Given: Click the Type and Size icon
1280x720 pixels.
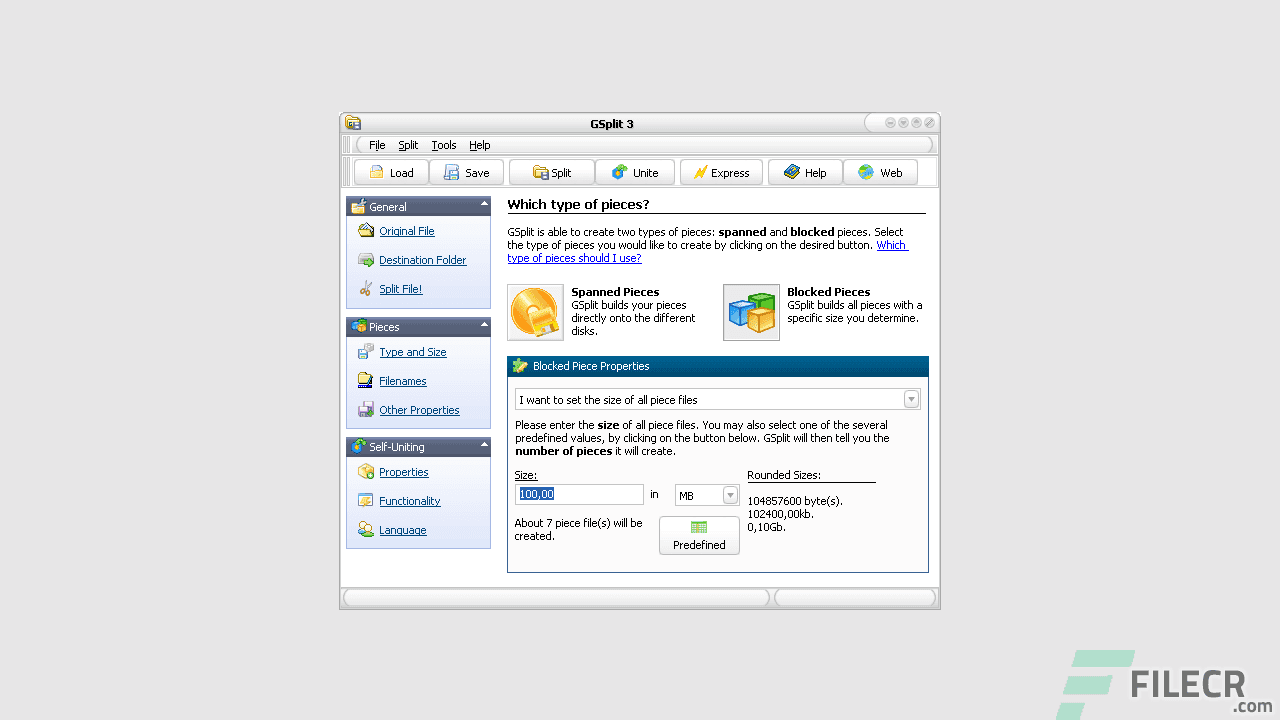Looking at the screenshot, I should pos(366,352).
